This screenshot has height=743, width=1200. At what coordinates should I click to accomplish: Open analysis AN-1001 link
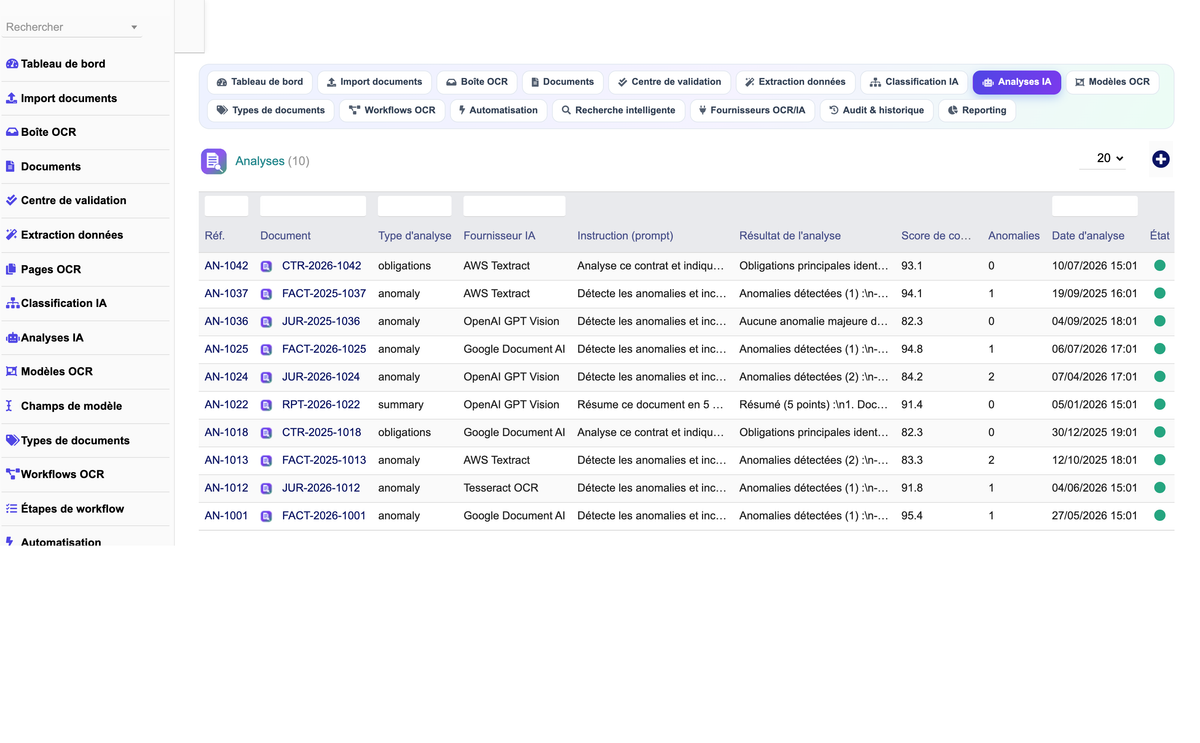tap(226, 516)
